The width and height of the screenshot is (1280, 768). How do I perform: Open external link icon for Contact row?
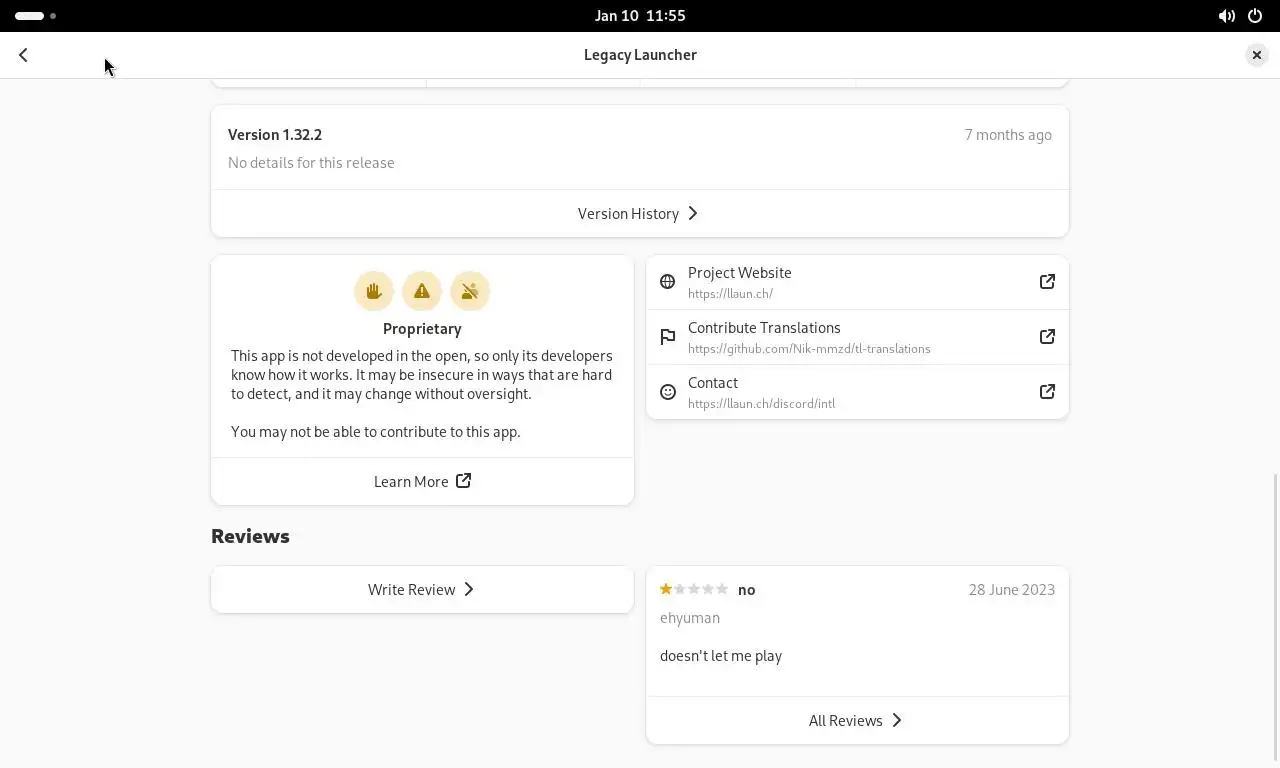point(1047,392)
